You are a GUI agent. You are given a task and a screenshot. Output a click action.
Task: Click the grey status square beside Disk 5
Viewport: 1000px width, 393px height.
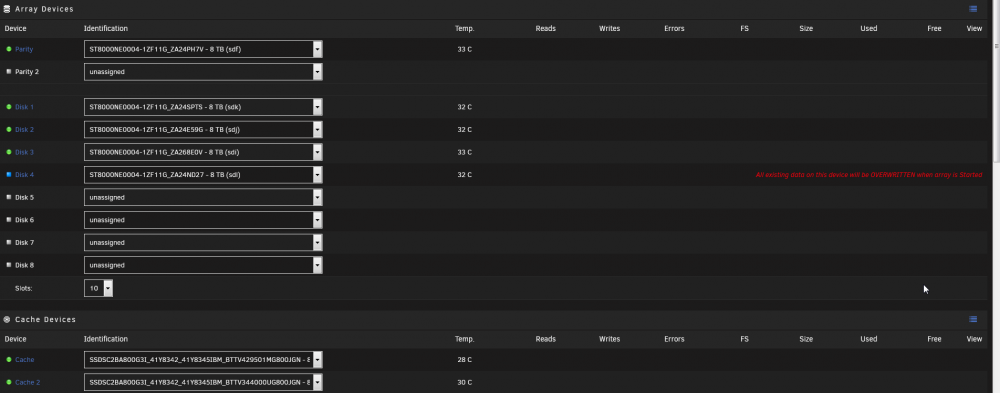(9, 197)
